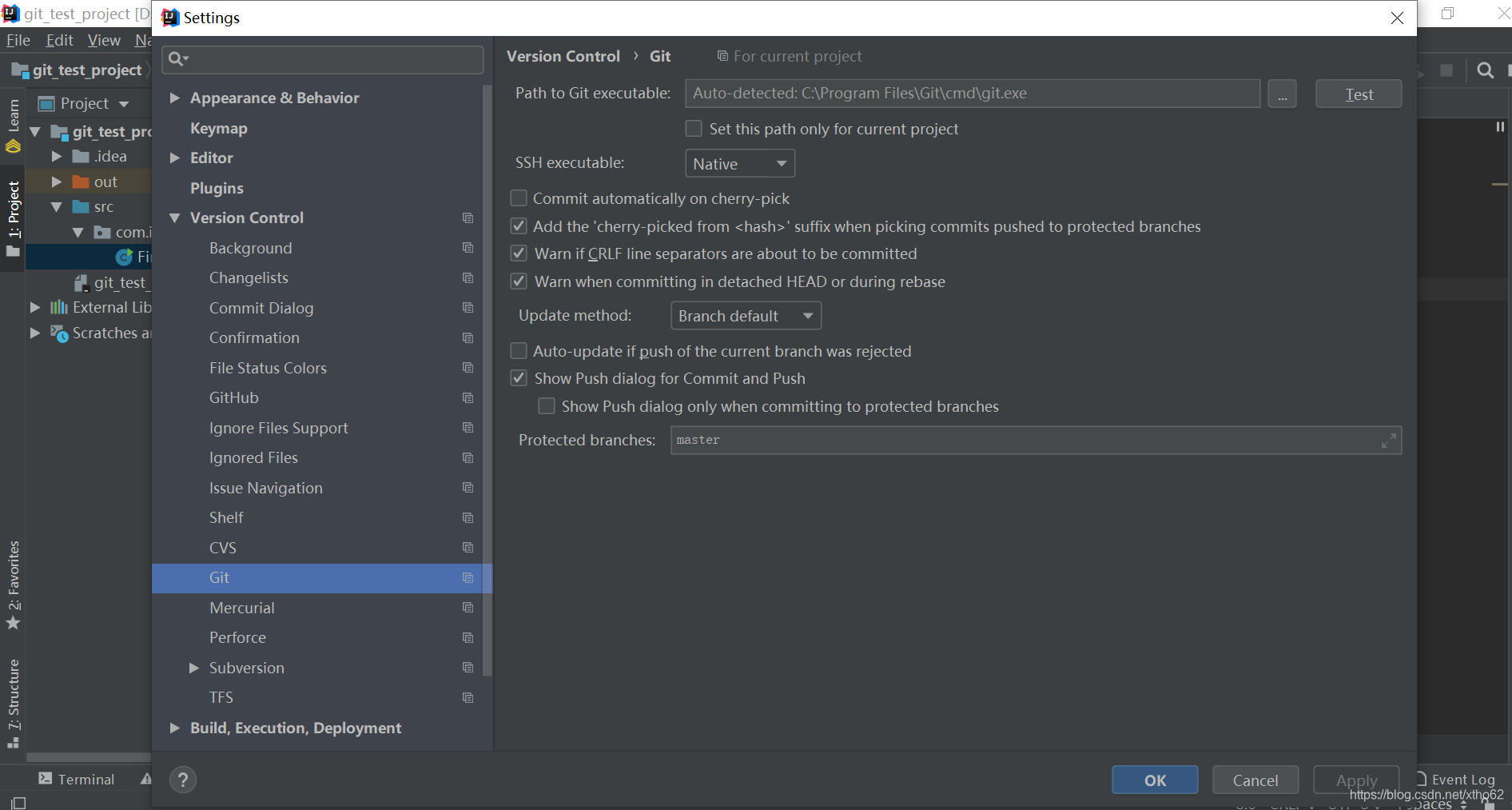Uncheck Add the cherry-picked from hash suffix
The image size is (1512, 810).
[519, 226]
